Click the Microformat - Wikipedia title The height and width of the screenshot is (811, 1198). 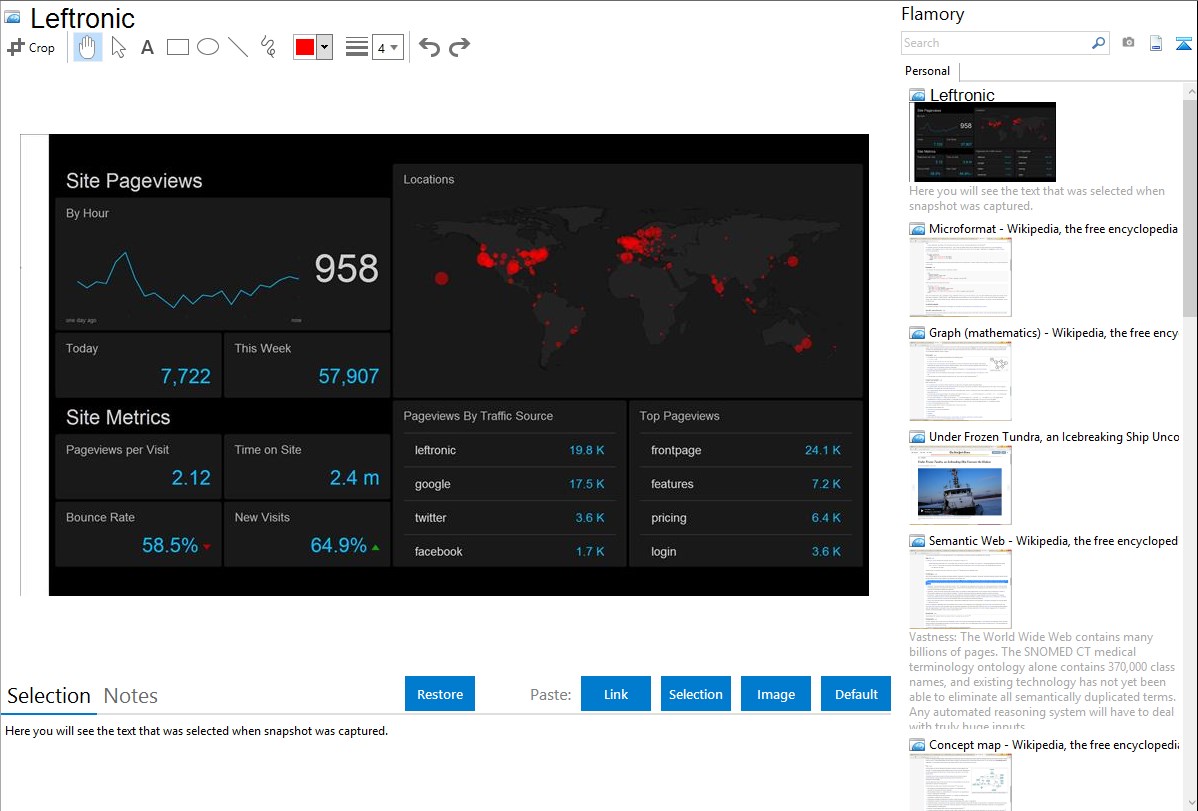[1053, 229]
